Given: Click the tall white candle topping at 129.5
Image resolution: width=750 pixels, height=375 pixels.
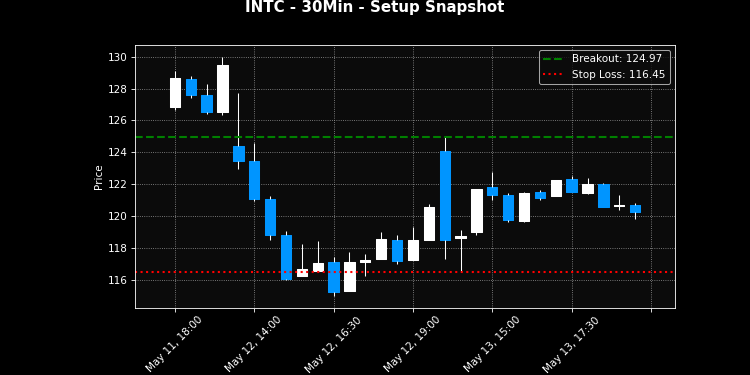Looking at the screenshot, I should [223, 89].
